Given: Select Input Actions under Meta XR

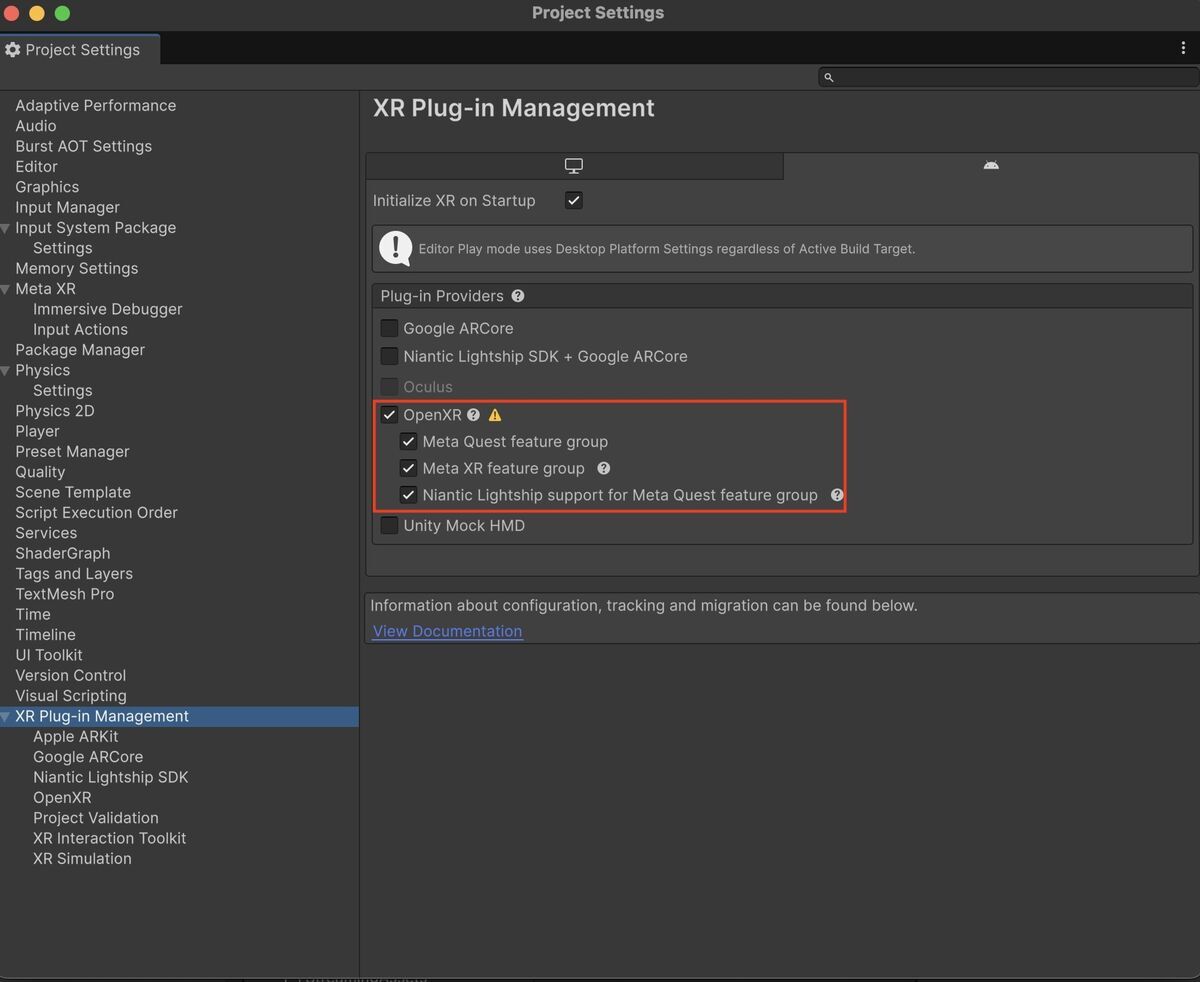Looking at the screenshot, I should pos(81,329).
